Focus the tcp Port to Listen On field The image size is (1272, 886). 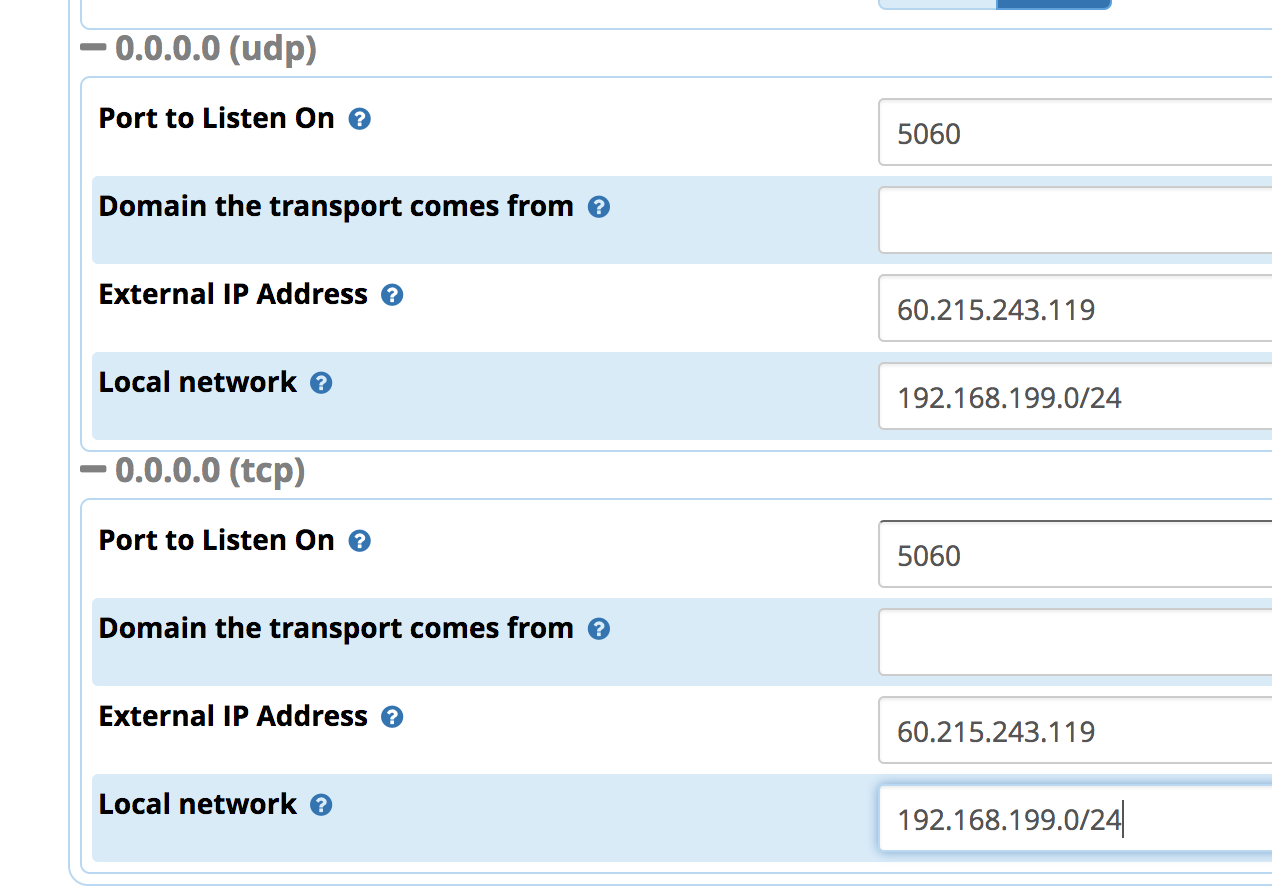click(x=1075, y=554)
